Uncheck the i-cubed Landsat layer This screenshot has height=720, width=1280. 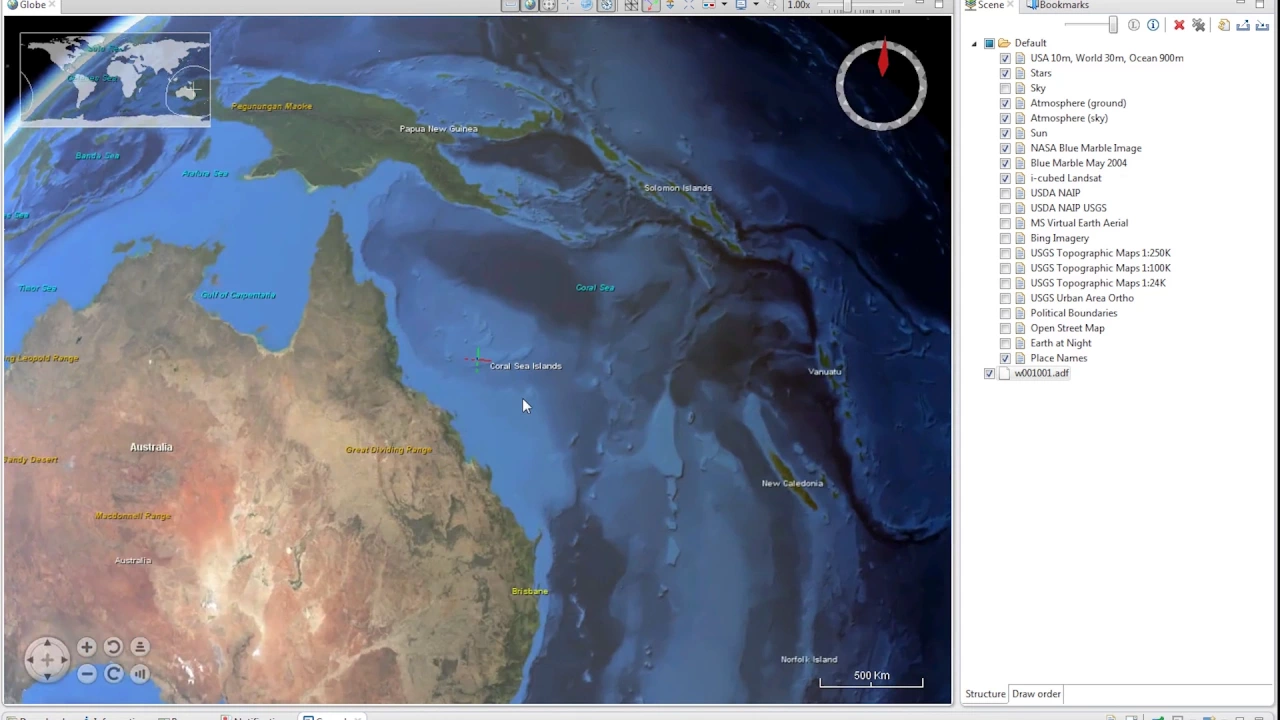point(1006,178)
